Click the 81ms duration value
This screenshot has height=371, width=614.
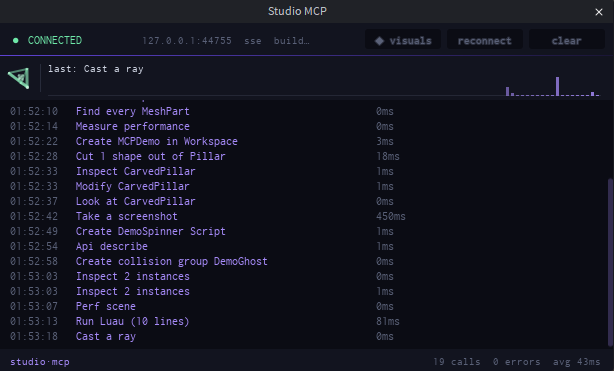tap(388, 321)
